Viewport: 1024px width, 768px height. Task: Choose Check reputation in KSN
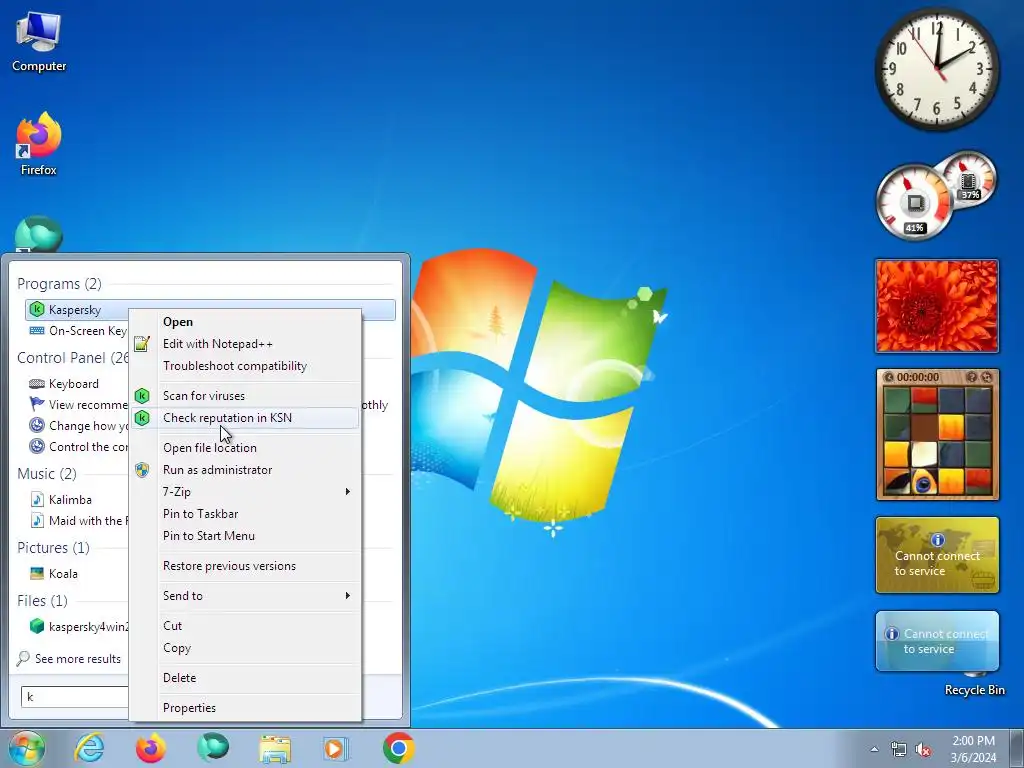pos(245,418)
